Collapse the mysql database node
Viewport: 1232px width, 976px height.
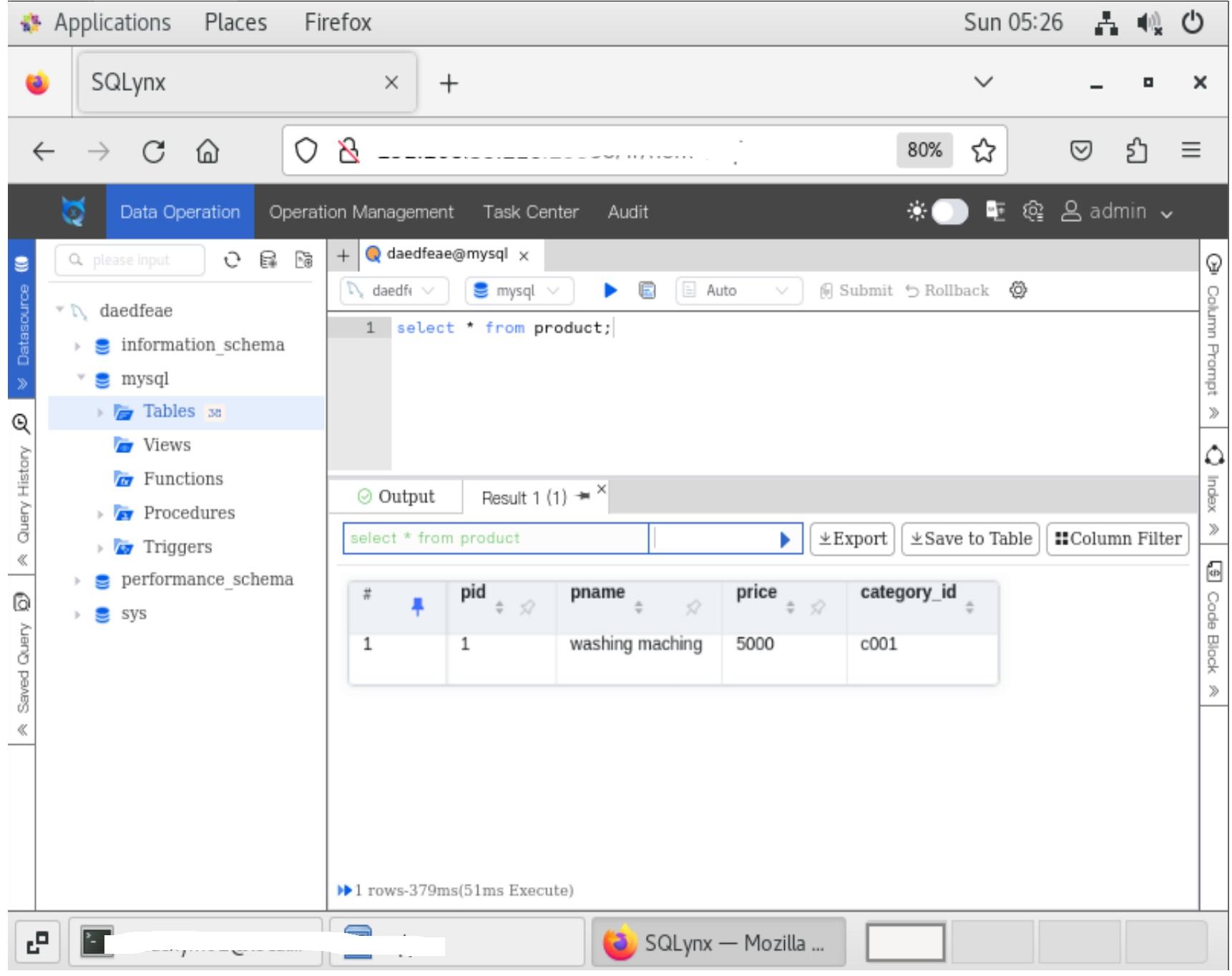click(x=81, y=377)
